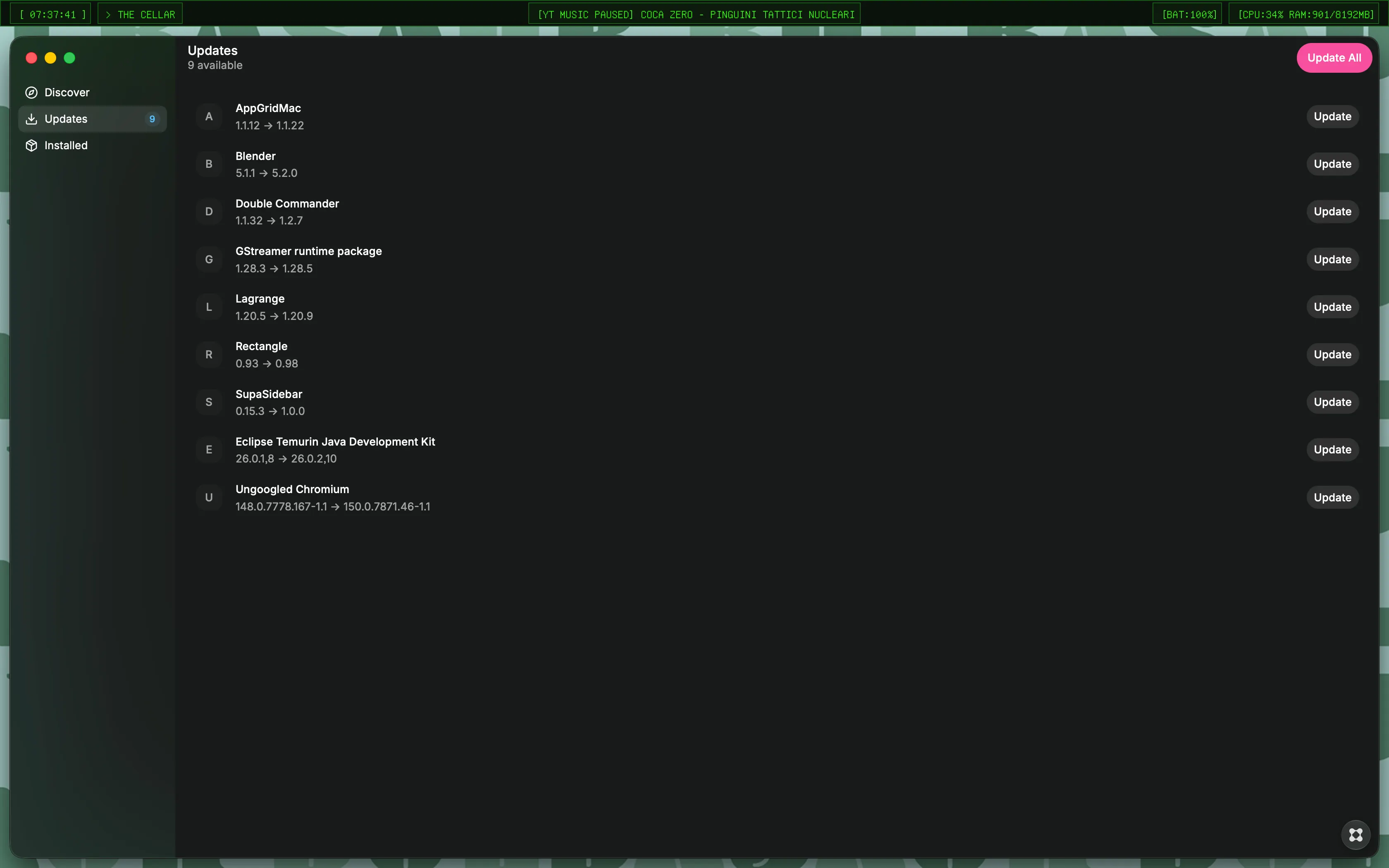Click the Updates download icon in sidebar
Viewport: 1389px width, 868px height.
[x=31, y=119]
